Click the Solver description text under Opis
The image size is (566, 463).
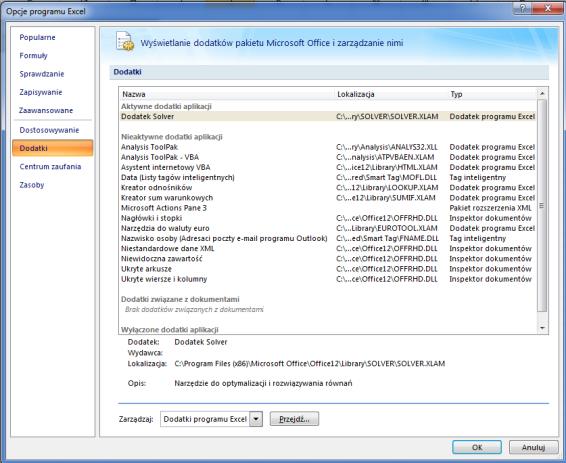(x=263, y=383)
